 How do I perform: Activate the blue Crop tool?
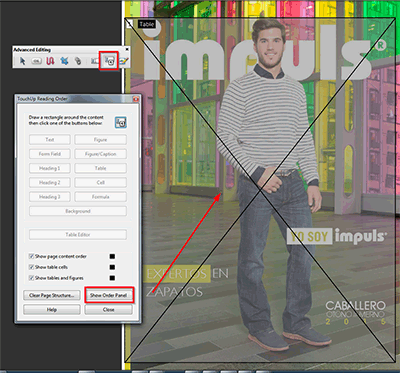point(64,61)
